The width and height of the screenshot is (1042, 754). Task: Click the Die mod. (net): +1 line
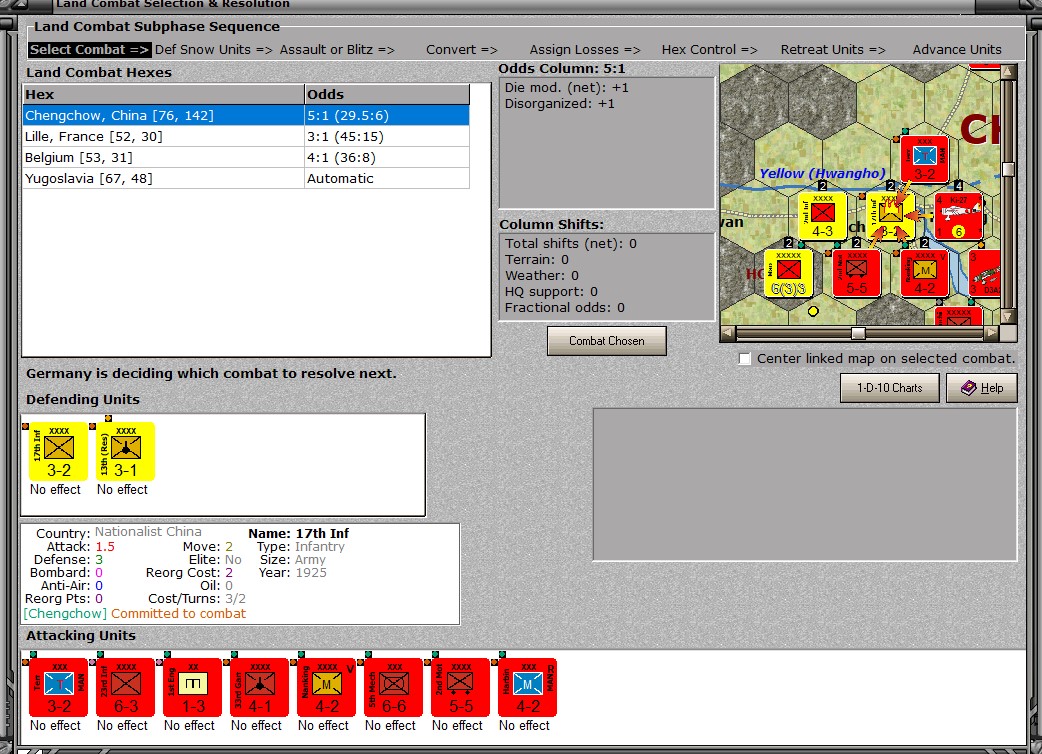pyautogui.click(x=566, y=88)
